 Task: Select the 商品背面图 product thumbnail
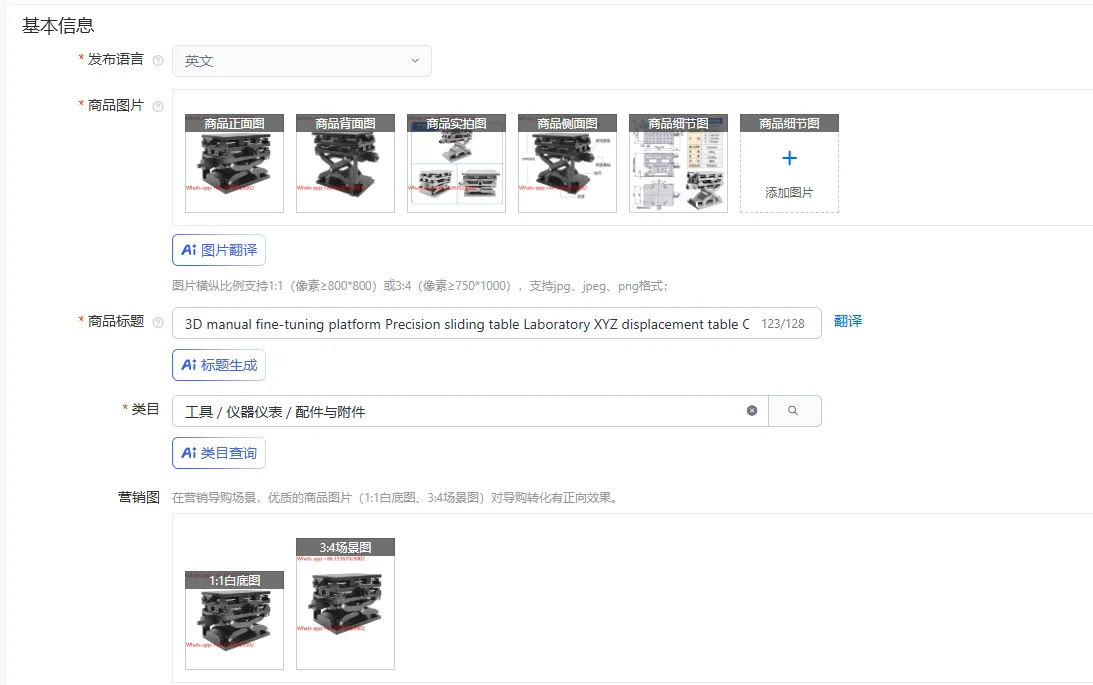coord(345,163)
